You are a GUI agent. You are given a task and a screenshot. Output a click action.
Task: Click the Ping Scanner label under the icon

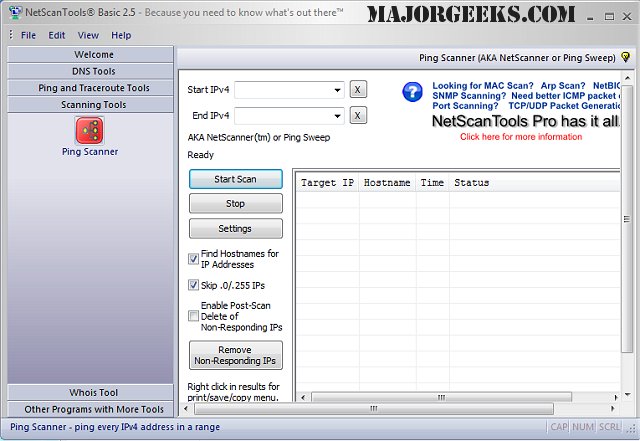click(x=90, y=151)
